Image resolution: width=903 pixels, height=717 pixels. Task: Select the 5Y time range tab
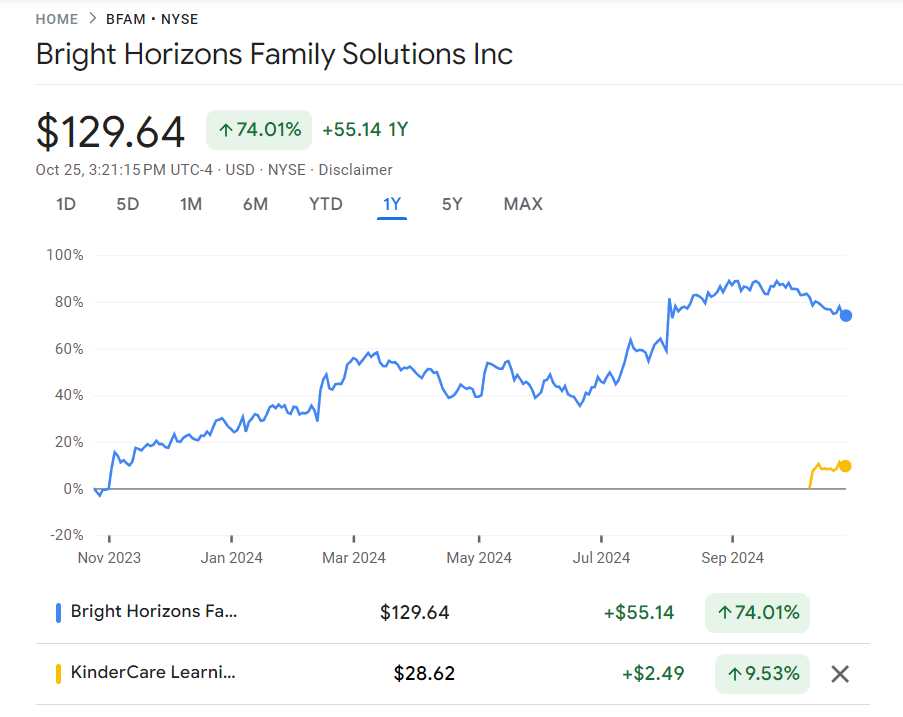452,204
